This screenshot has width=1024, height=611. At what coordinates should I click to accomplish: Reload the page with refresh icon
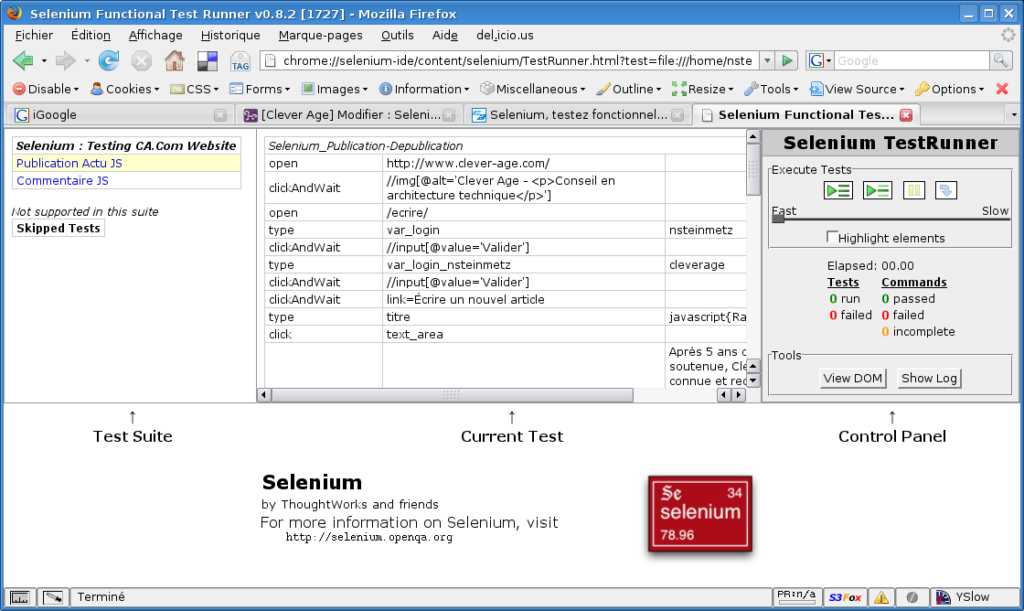(x=108, y=61)
